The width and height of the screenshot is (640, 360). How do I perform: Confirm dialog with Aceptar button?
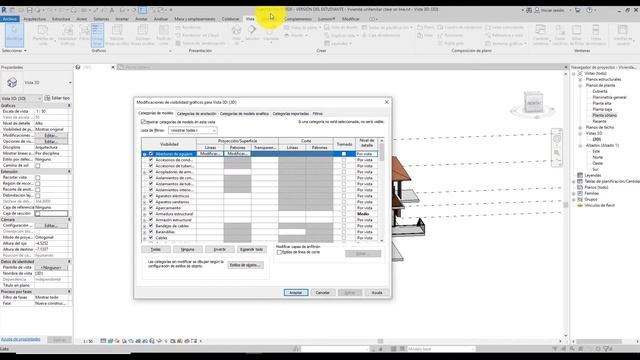296,293
